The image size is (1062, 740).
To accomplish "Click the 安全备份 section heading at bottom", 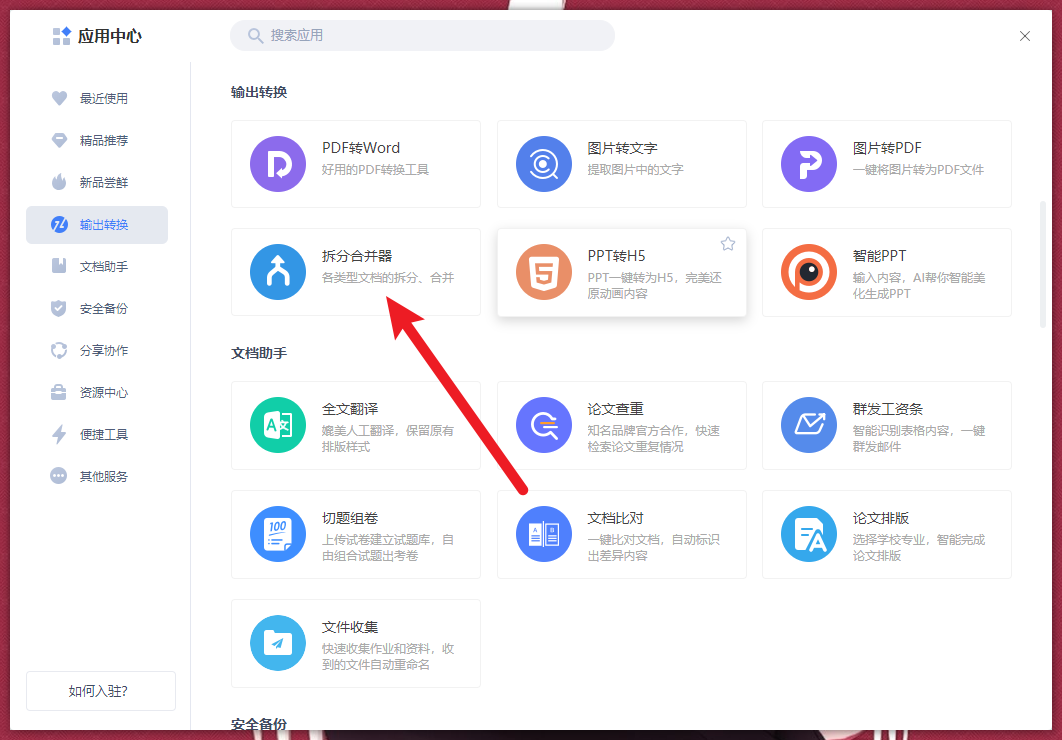I will tap(259, 724).
